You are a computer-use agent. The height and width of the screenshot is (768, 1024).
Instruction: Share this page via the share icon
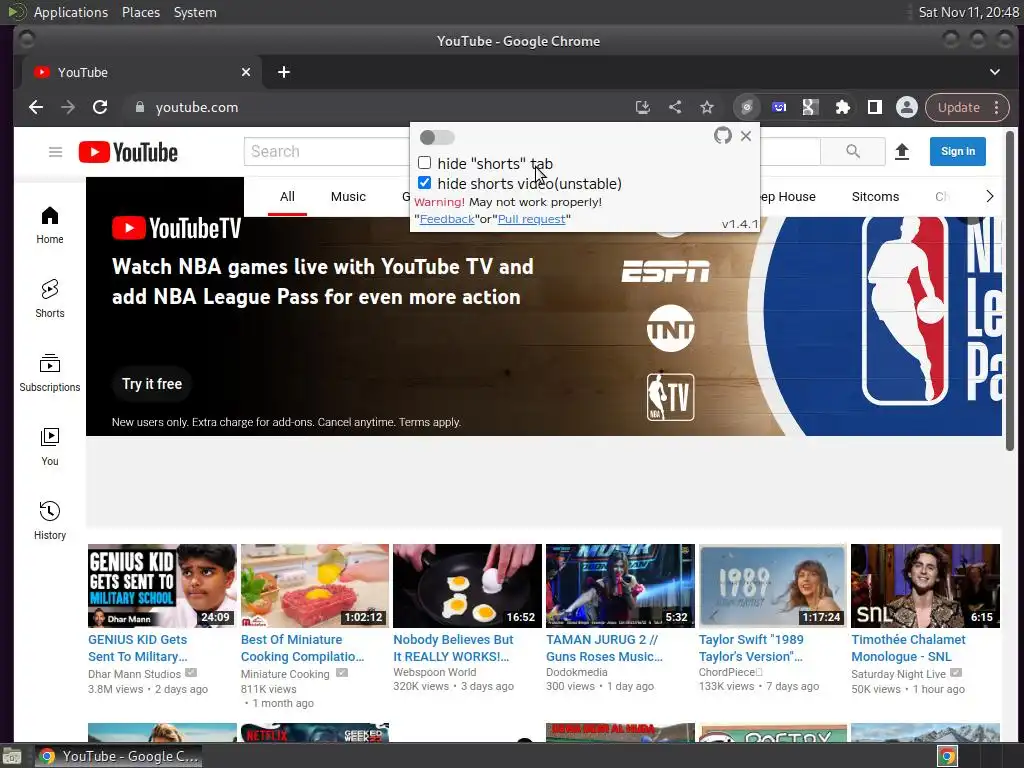[675, 107]
